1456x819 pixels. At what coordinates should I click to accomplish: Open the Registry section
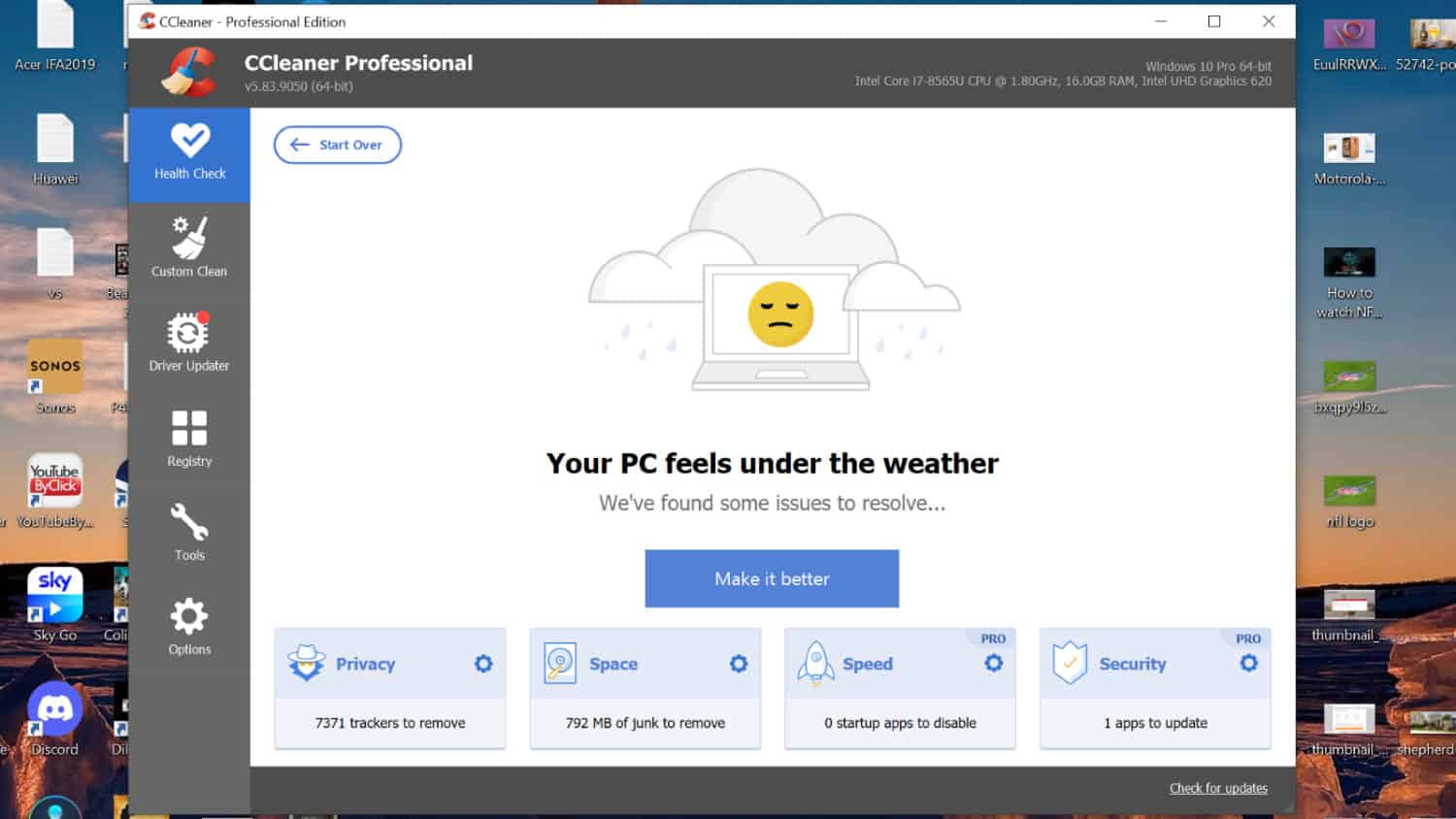[x=189, y=439]
